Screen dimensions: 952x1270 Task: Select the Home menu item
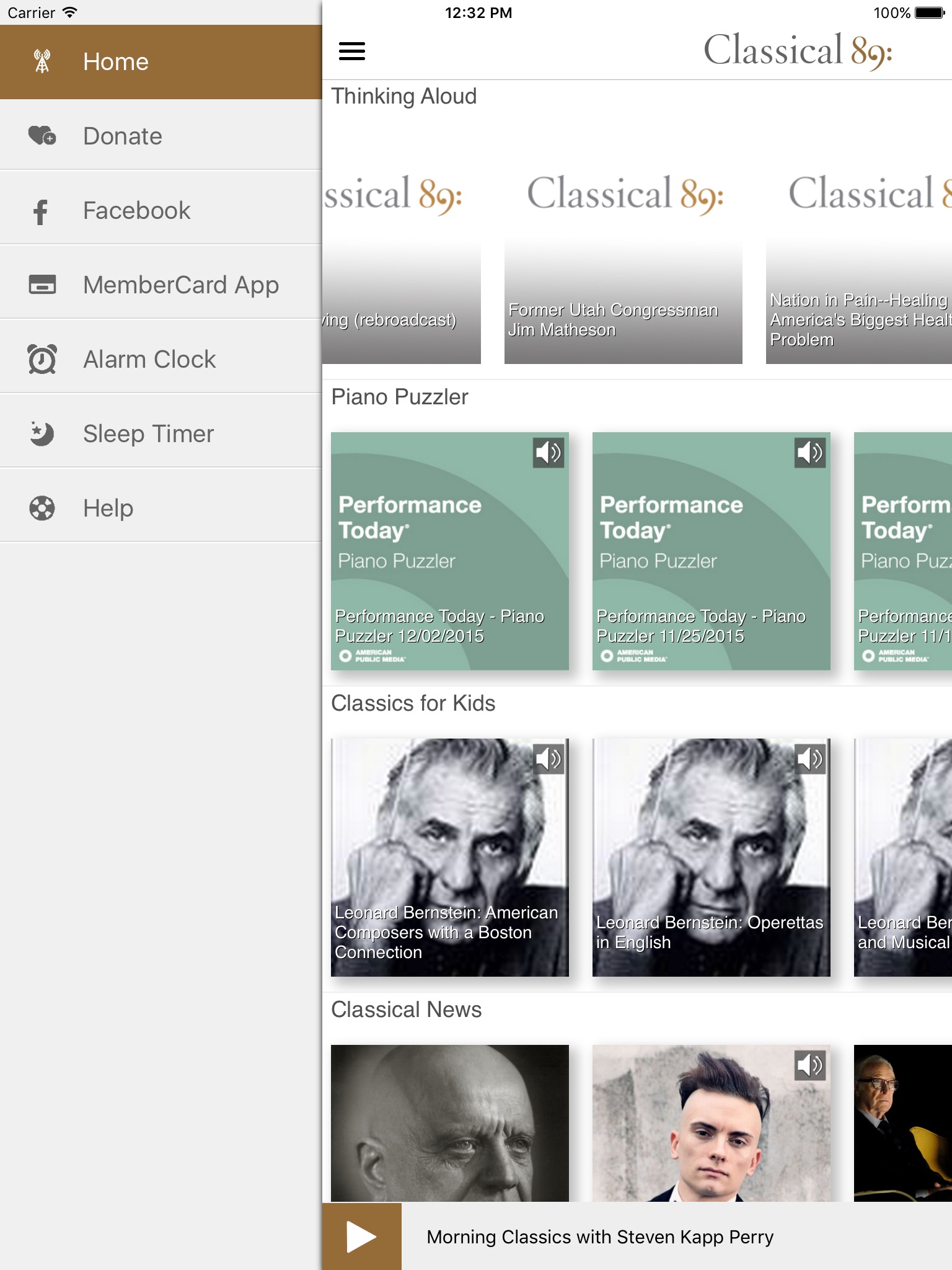[x=161, y=62]
